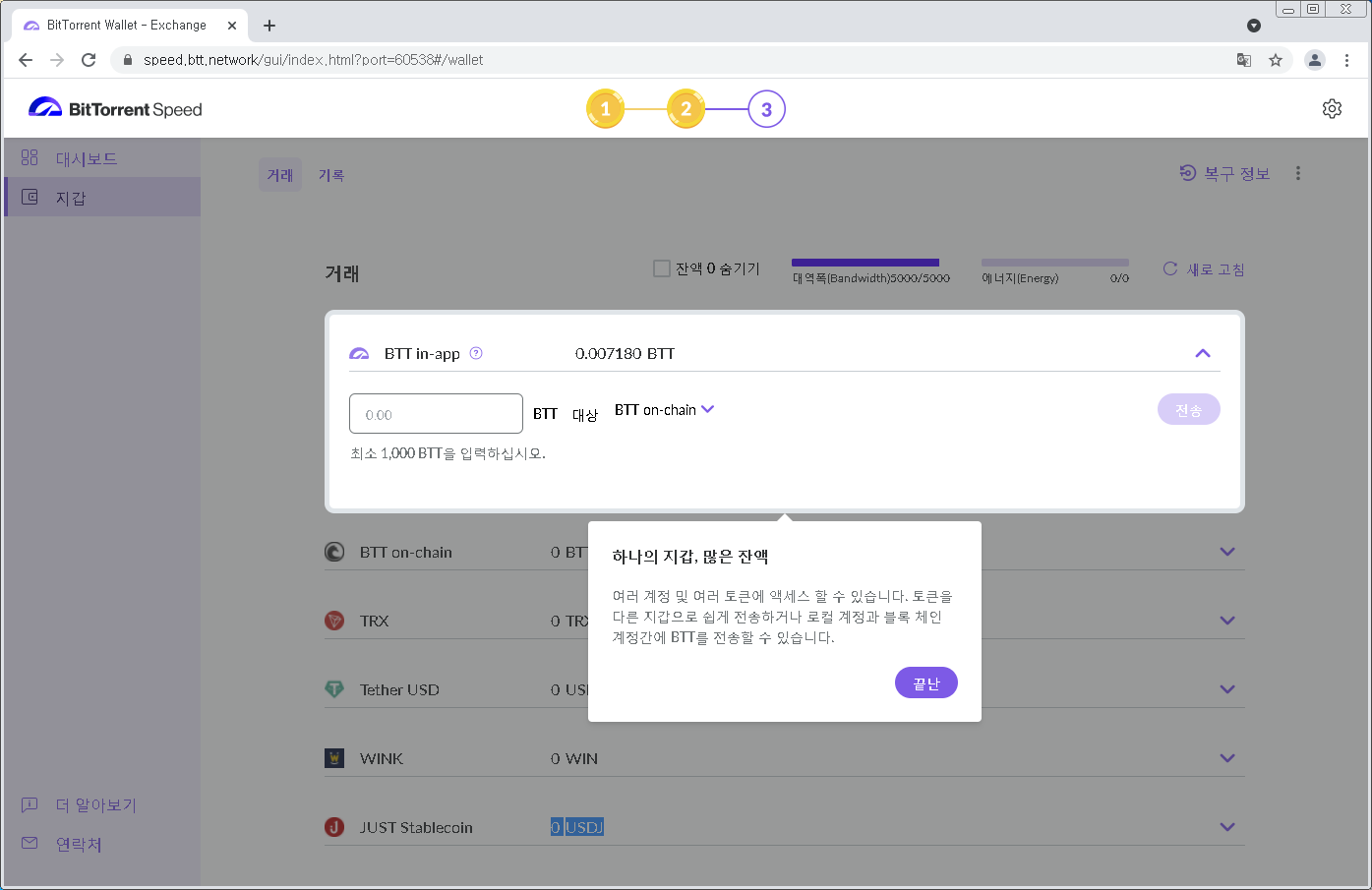The image size is (1372, 890).
Task: Focus the BTT amount input field
Action: coord(436,413)
